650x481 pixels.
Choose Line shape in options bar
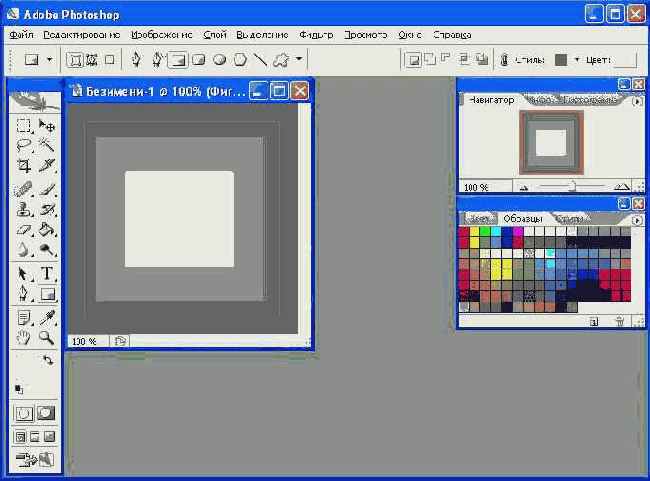tap(260, 60)
